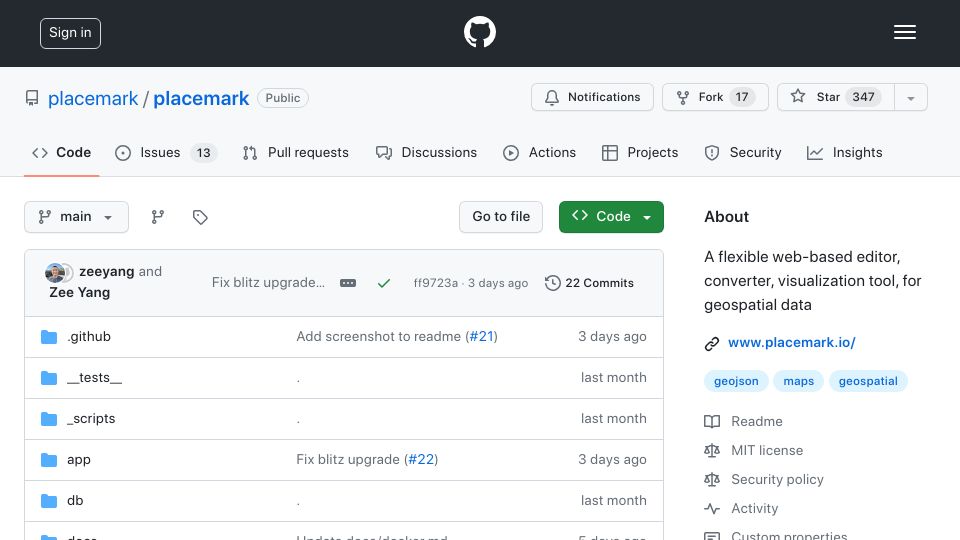Image resolution: width=960 pixels, height=540 pixels.
Task: Open the www.placemark.io website link
Action: click(x=792, y=343)
